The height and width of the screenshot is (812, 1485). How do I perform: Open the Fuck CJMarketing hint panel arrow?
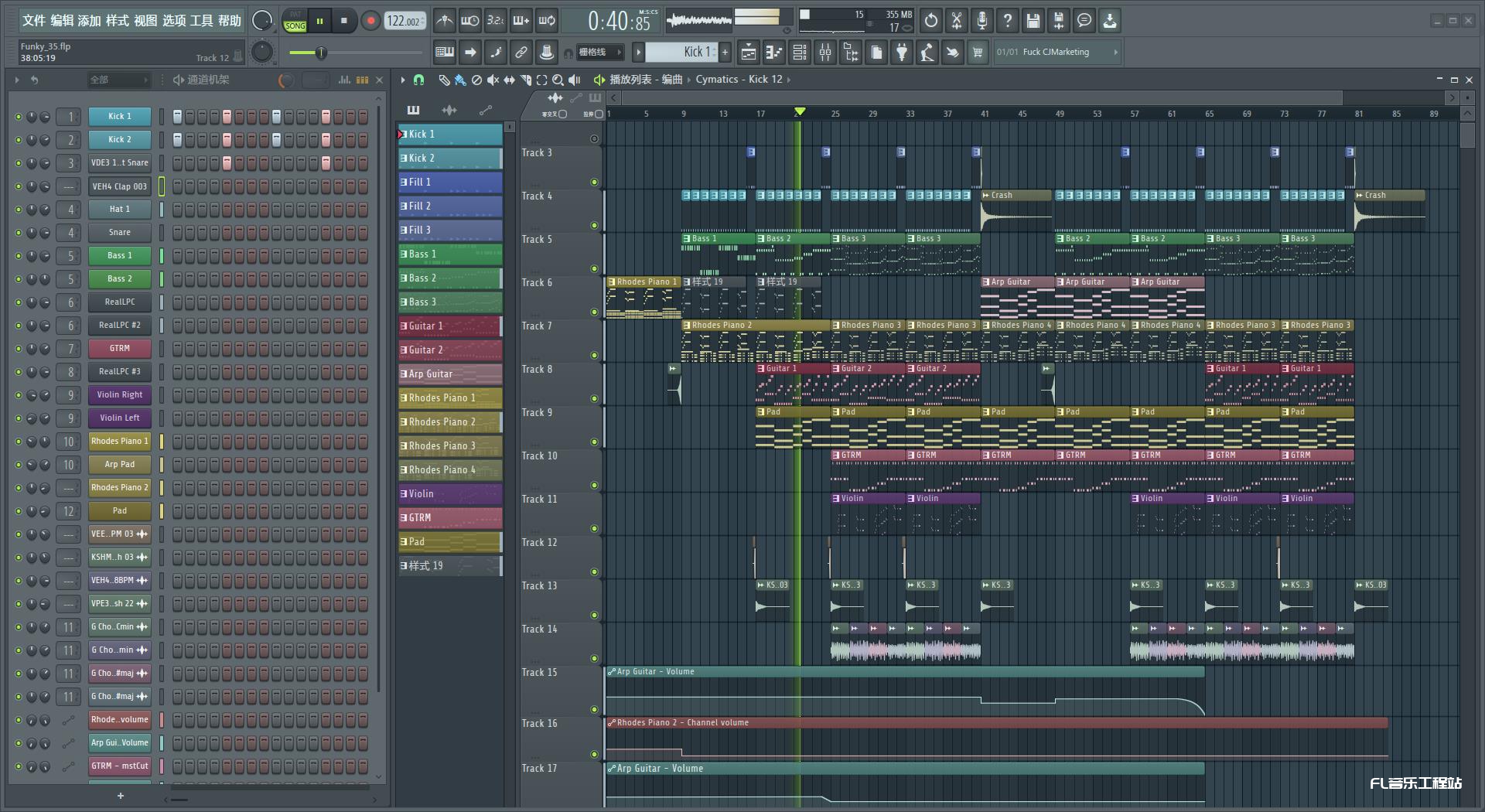[1115, 53]
